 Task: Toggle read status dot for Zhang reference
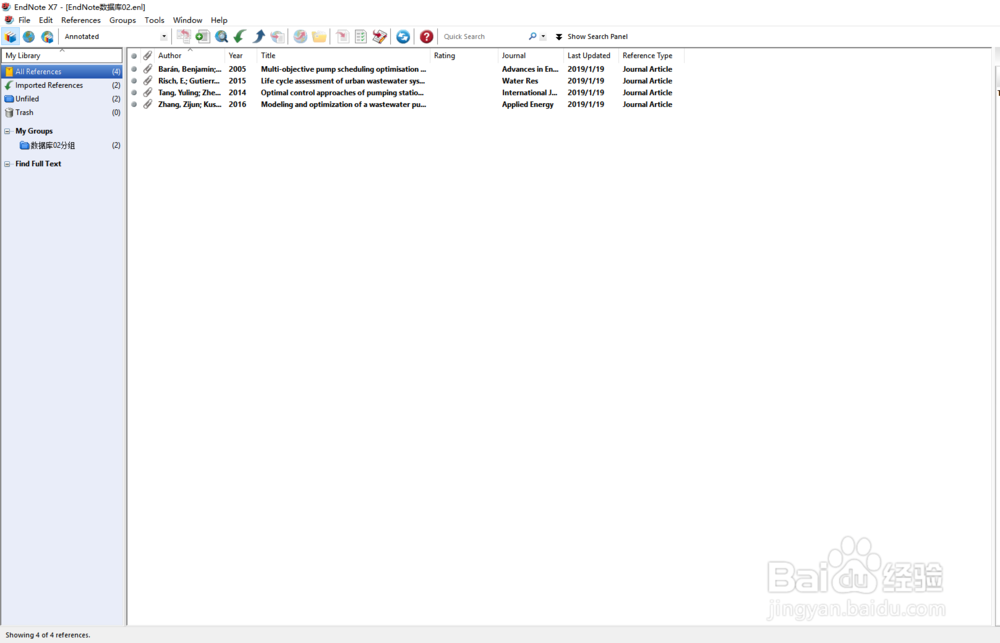pos(134,105)
